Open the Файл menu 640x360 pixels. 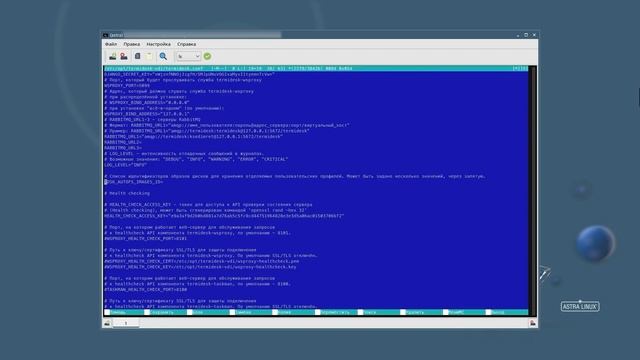click(x=111, y=44)
